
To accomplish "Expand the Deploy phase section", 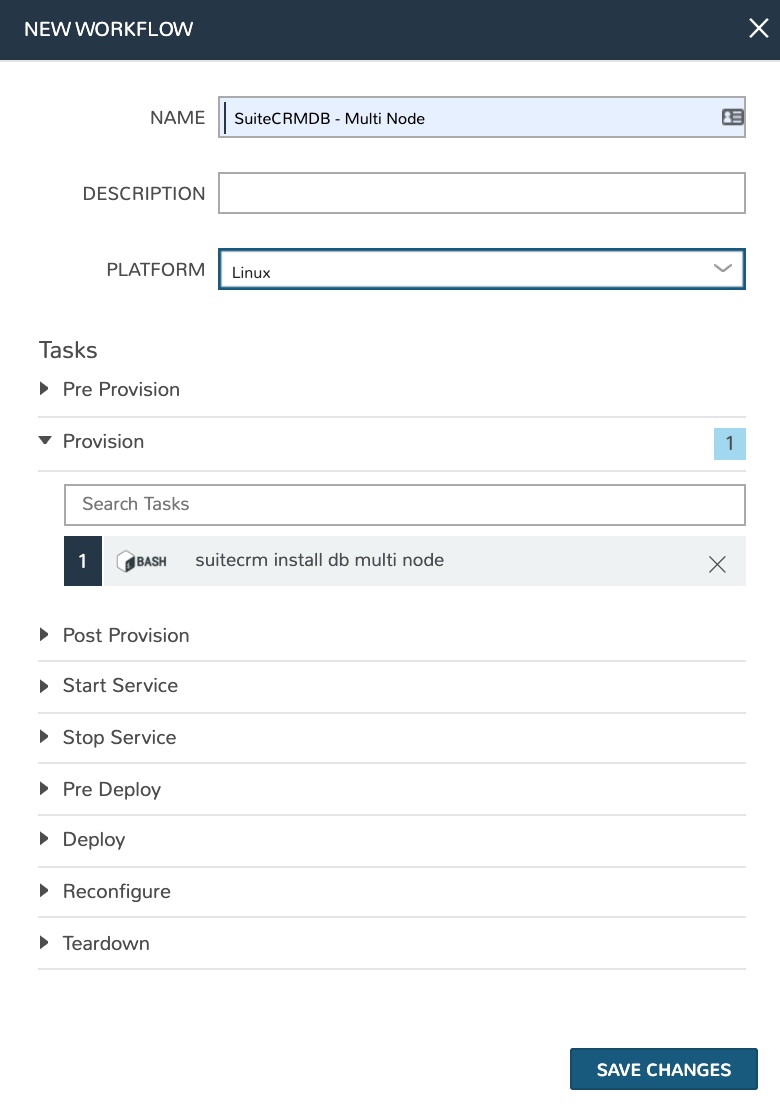I will click(93, 839).
